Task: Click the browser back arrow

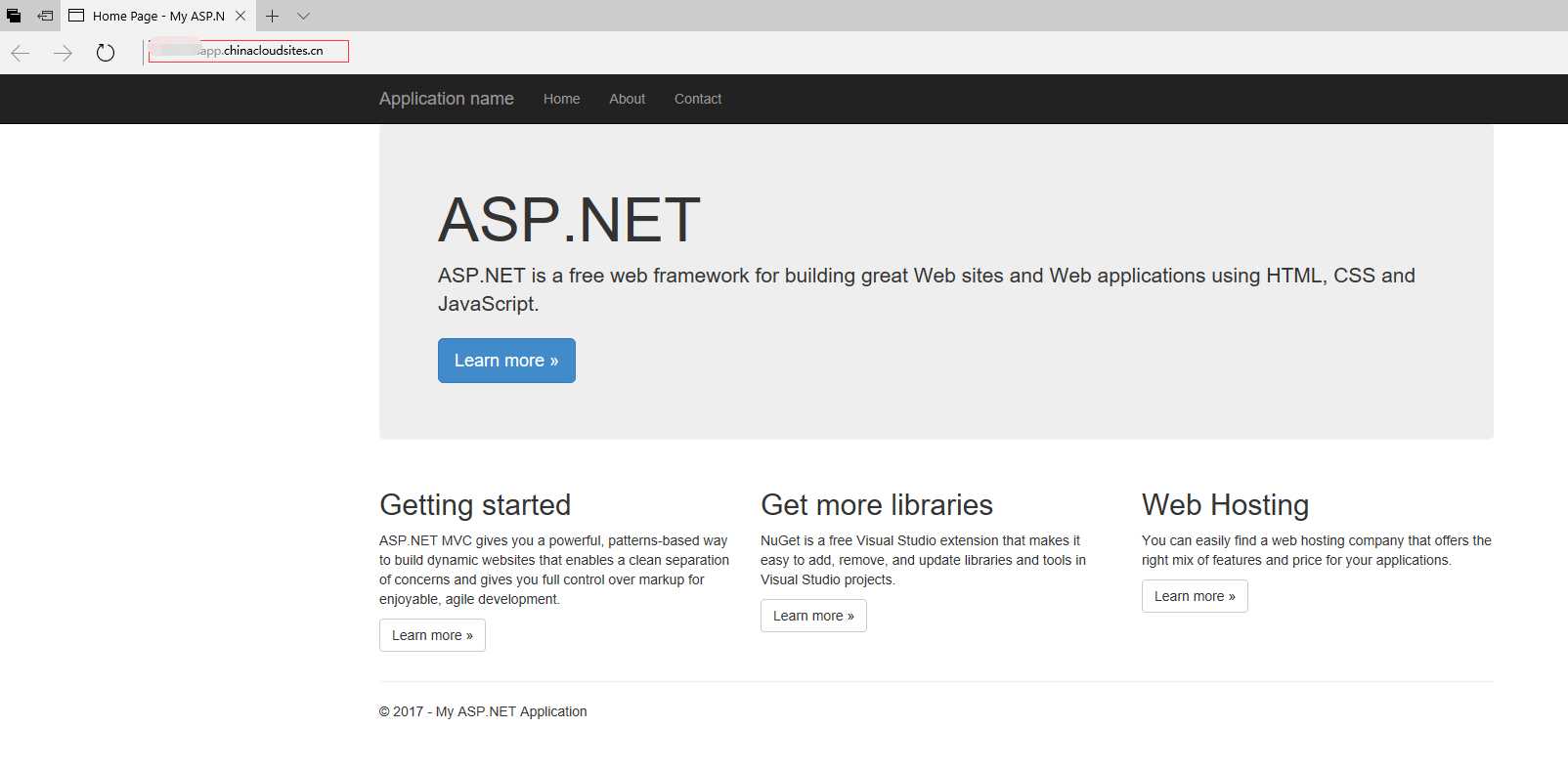Action: 21,53
